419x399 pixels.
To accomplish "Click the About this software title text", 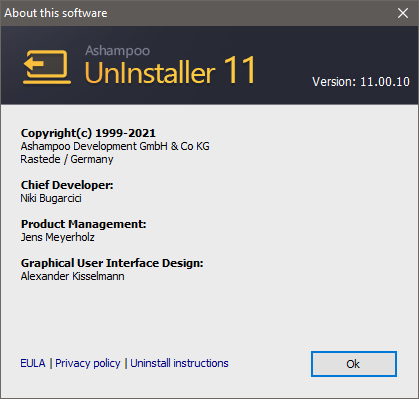I will [56, 13].
